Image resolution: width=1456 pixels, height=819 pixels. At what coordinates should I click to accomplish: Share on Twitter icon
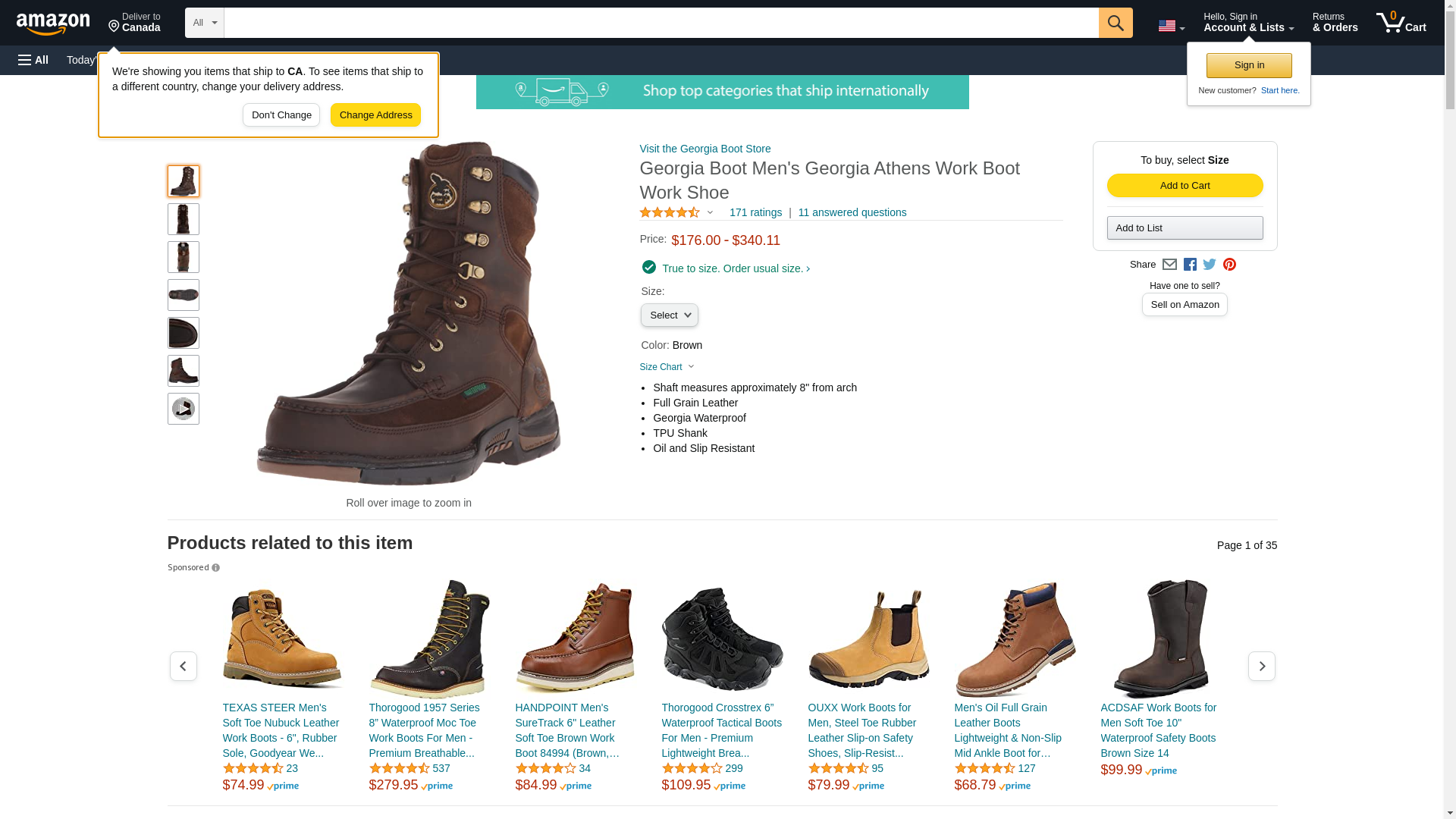coord(1210,265)
